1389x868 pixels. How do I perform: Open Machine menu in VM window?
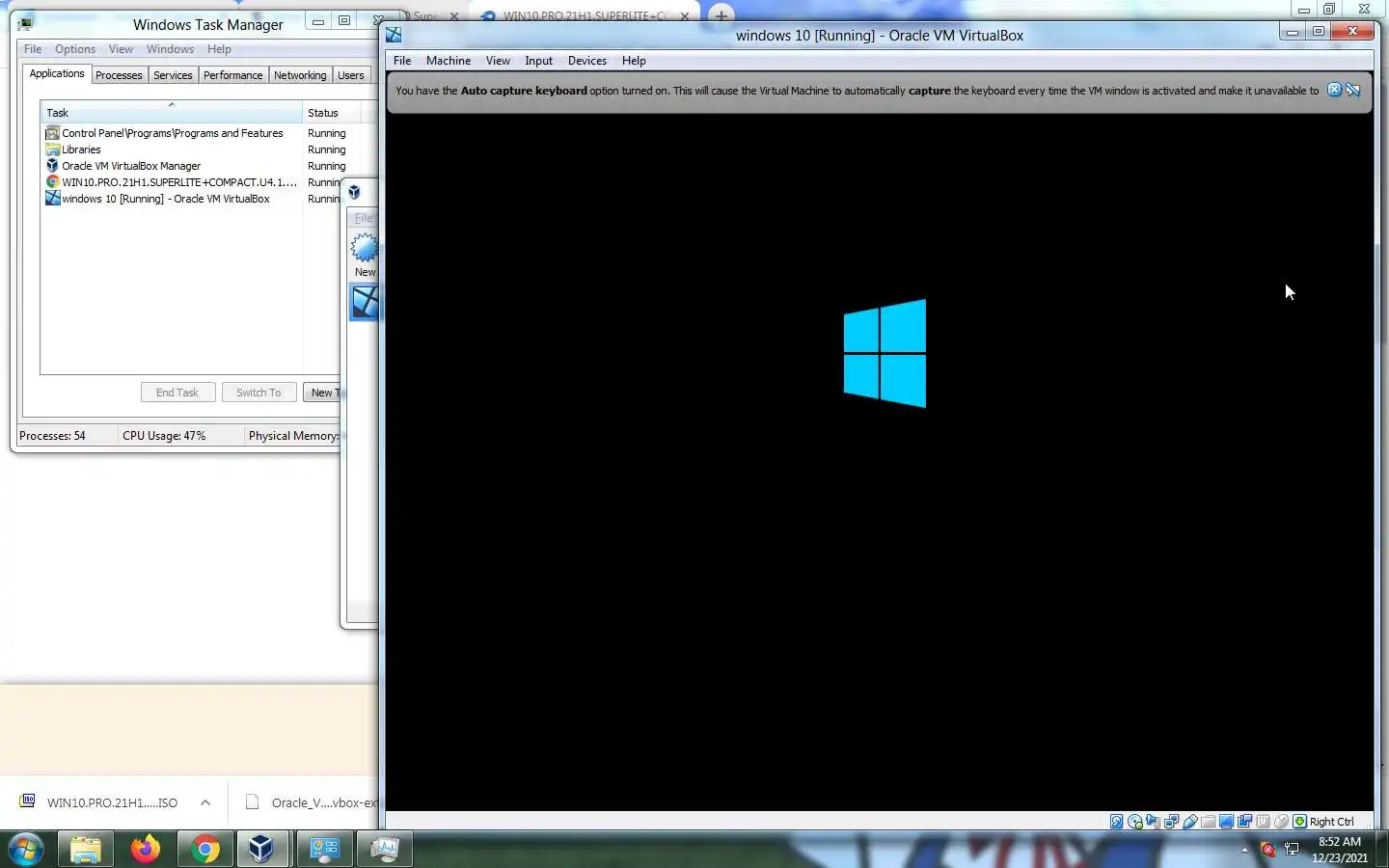coord(449,61)
